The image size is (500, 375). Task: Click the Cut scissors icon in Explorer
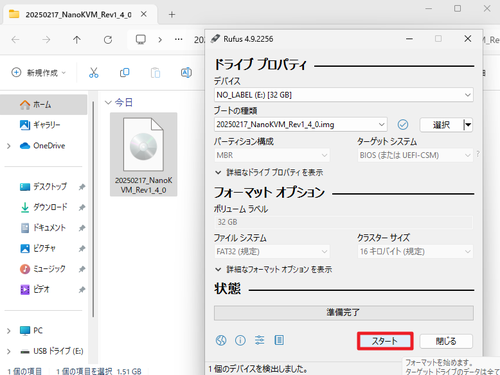point(94,72)
